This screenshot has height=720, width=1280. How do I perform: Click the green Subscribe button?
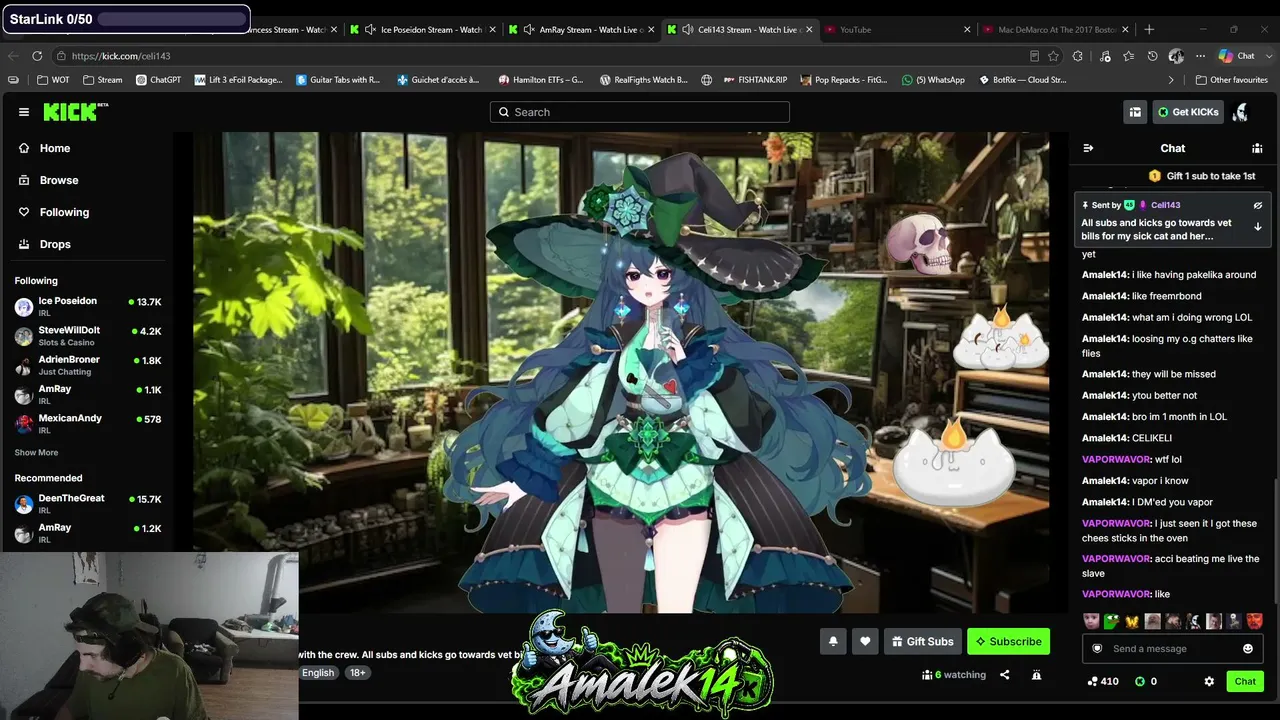pyautogui.click(x=1008, y=642)
